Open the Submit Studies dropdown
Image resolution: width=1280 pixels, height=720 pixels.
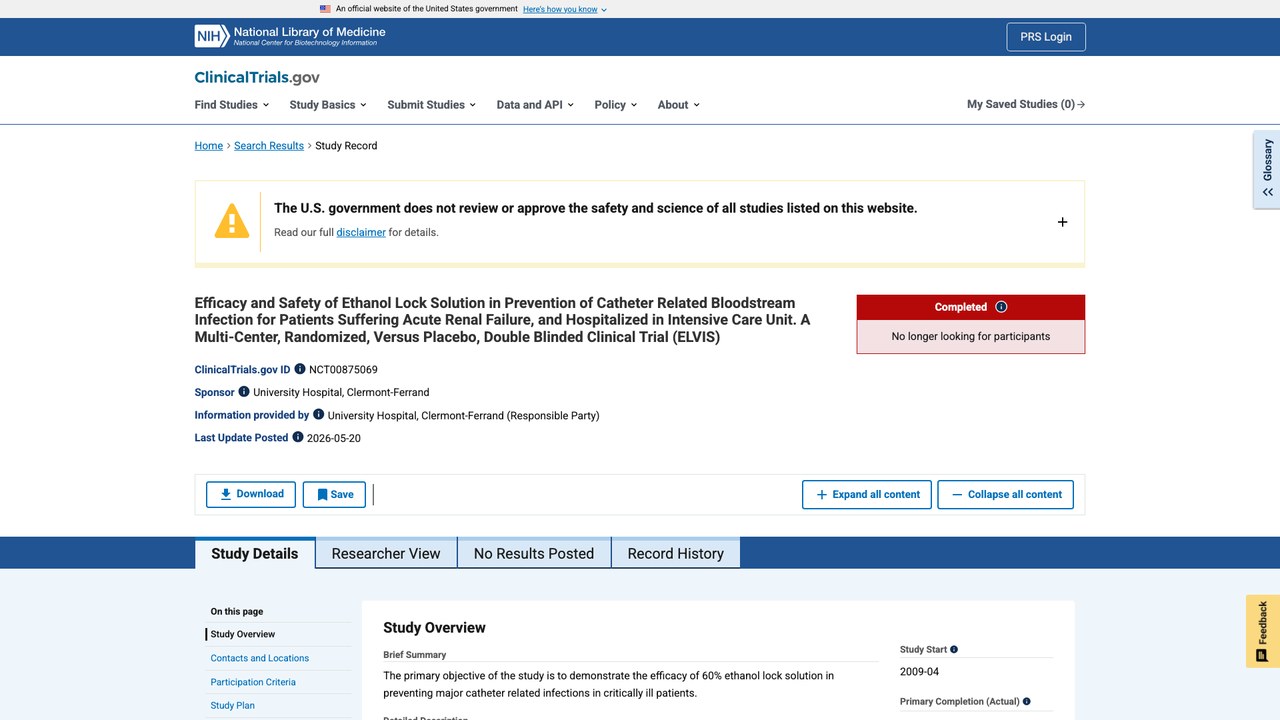tap(432, 105)
